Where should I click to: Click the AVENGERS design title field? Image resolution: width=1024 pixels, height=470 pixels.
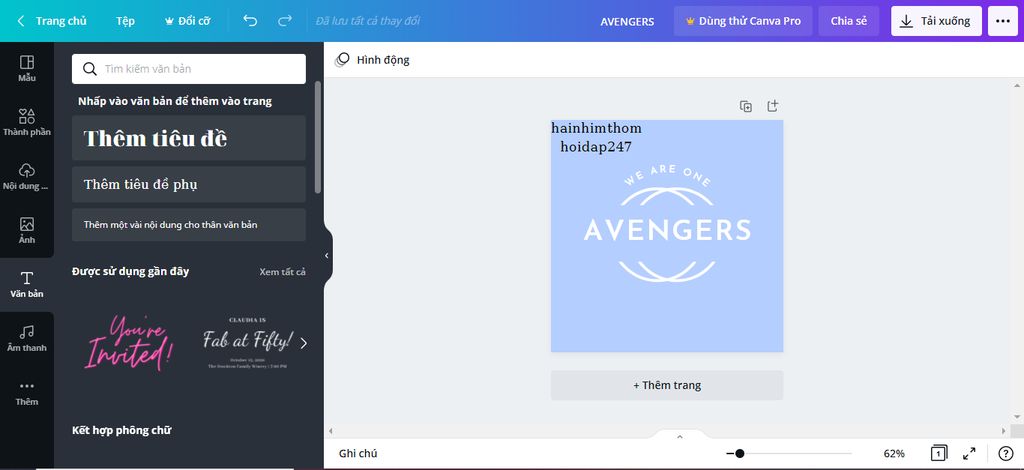pos(627,22)
